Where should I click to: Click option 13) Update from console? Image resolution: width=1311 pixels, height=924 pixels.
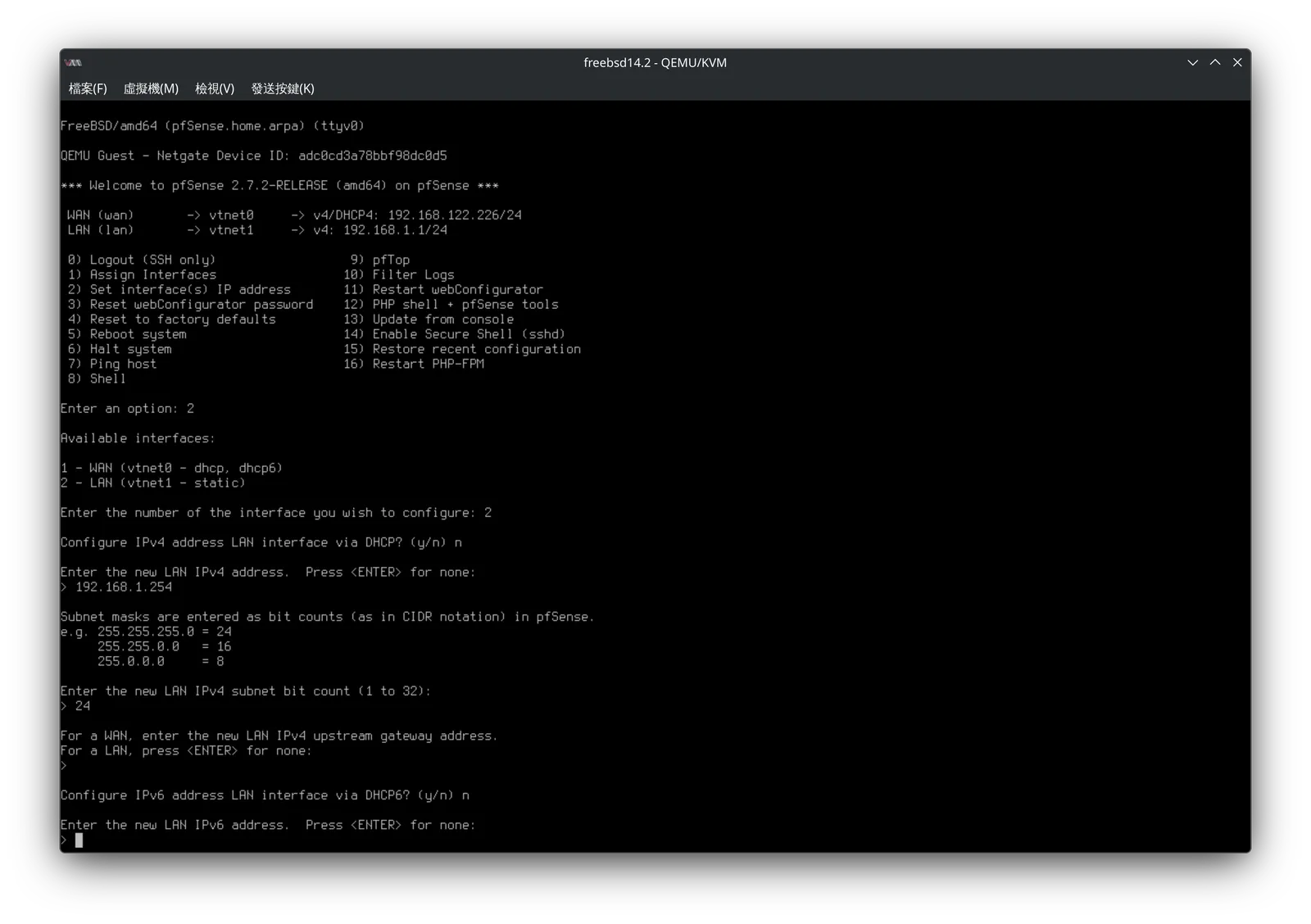point(429,319)
